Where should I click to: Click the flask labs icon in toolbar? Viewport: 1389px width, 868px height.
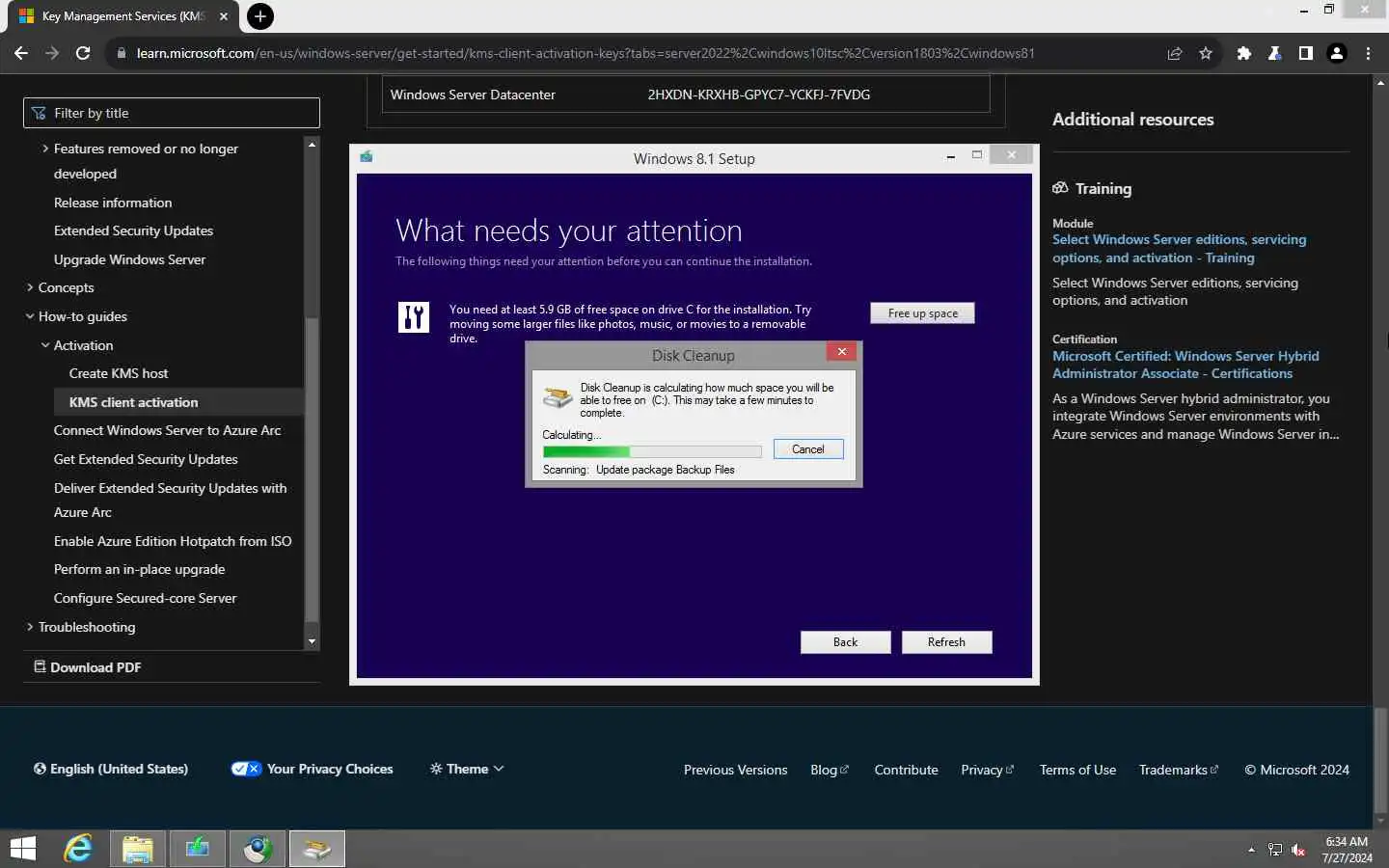click(x=1275, y=53)
